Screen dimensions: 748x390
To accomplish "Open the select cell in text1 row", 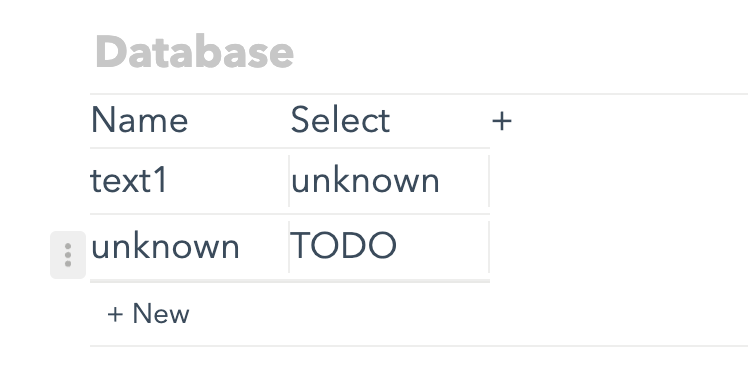I will click(x=389, y=181).
